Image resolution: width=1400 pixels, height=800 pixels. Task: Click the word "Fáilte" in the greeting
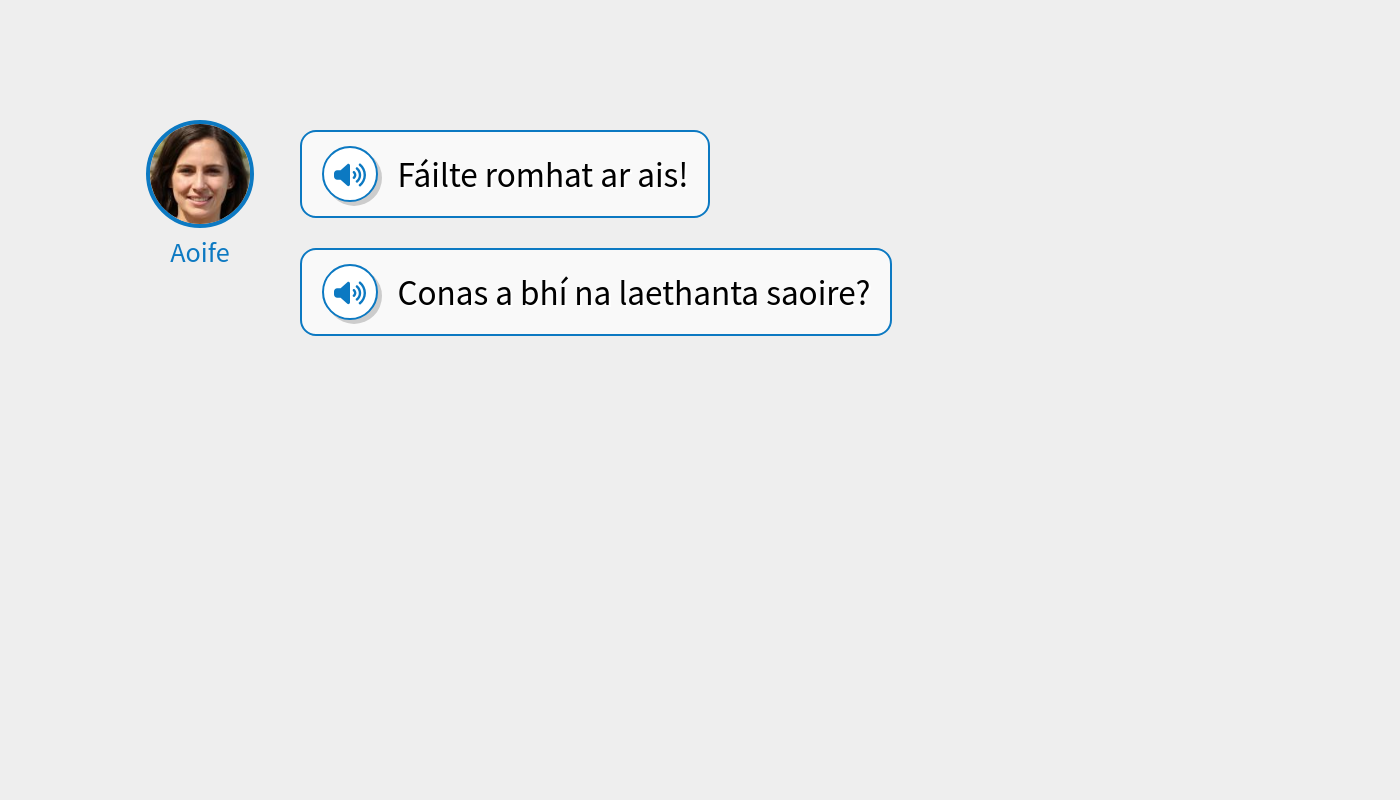432,174
